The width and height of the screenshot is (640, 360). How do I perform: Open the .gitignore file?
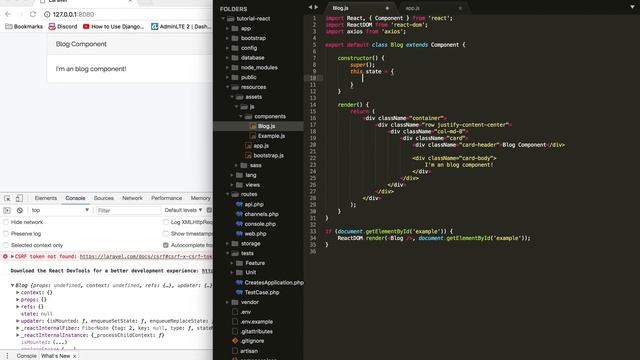[x=252, y=341]
